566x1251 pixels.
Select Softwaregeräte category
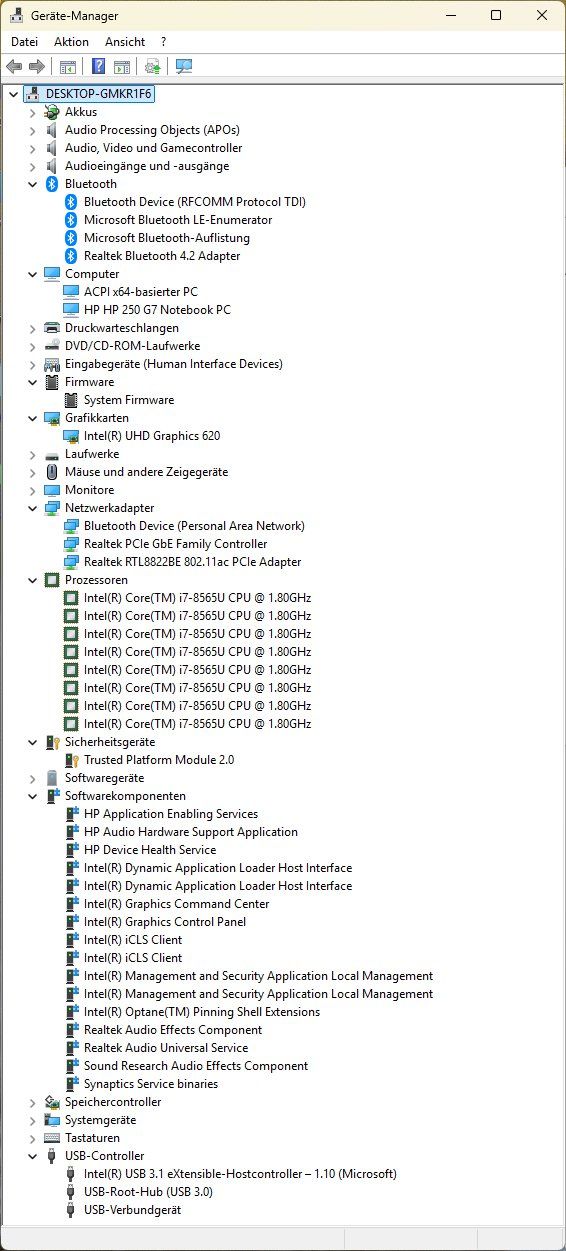(105, 778)
